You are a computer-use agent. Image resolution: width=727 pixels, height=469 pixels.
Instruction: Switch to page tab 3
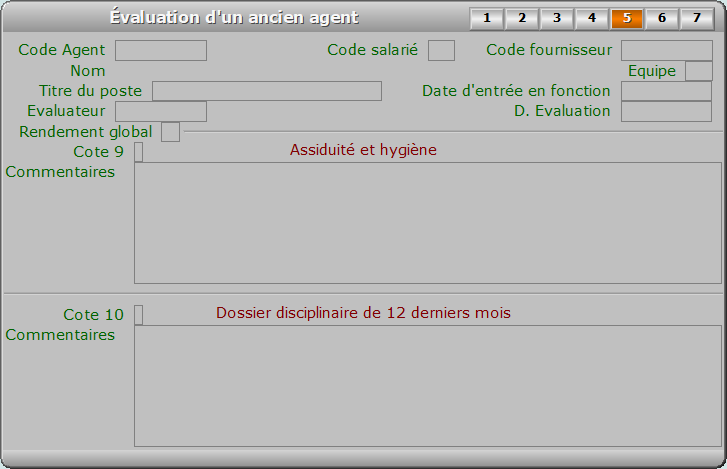557,18
